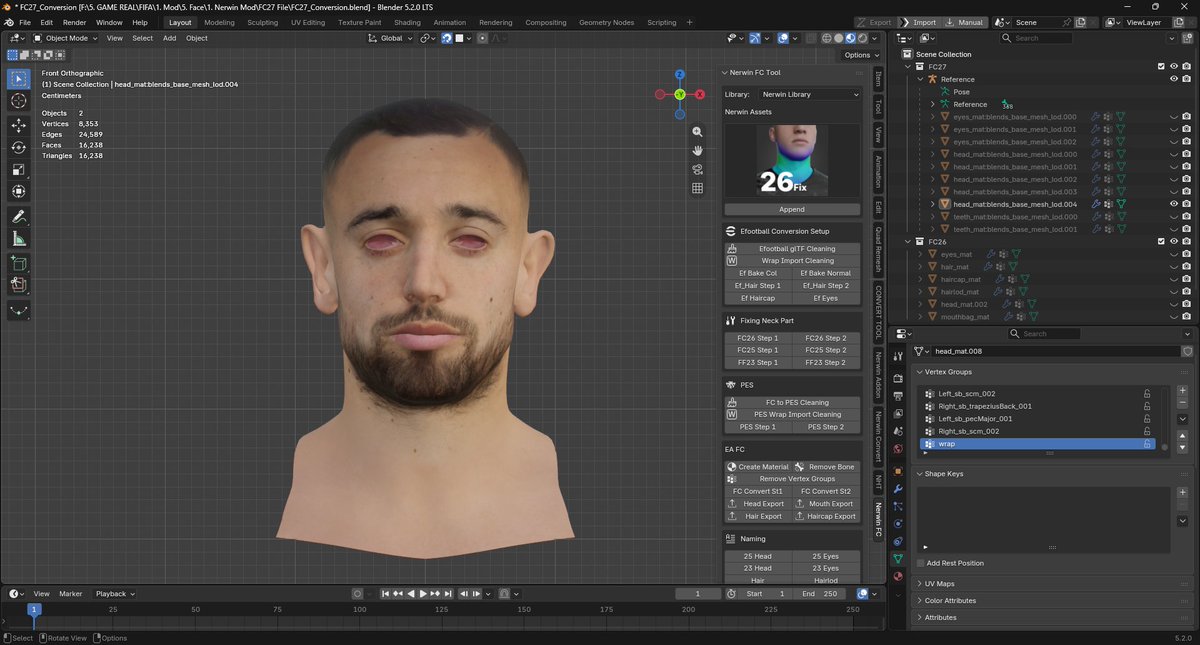Click the End frame 250 field

(819, 594)
